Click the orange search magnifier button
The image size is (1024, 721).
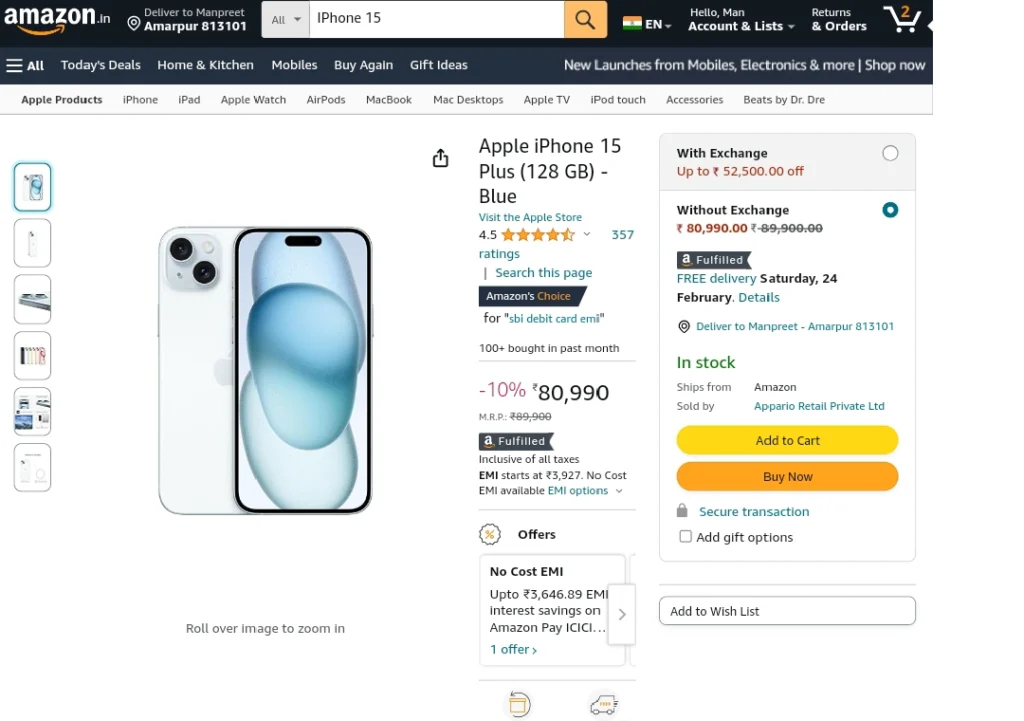585,19
